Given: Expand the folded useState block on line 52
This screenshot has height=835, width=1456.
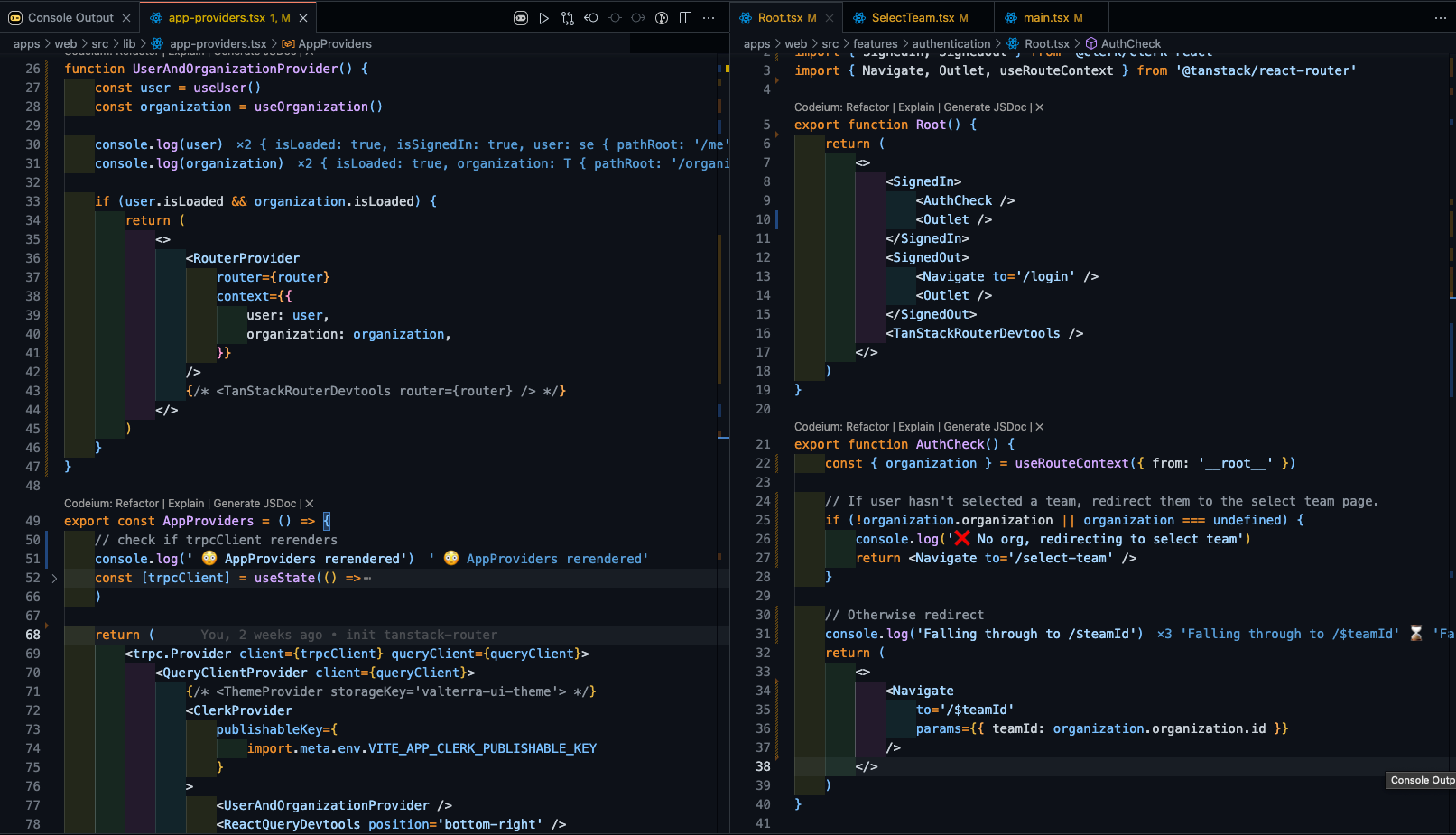Looking at the screenshot, I should pos(54,578).
